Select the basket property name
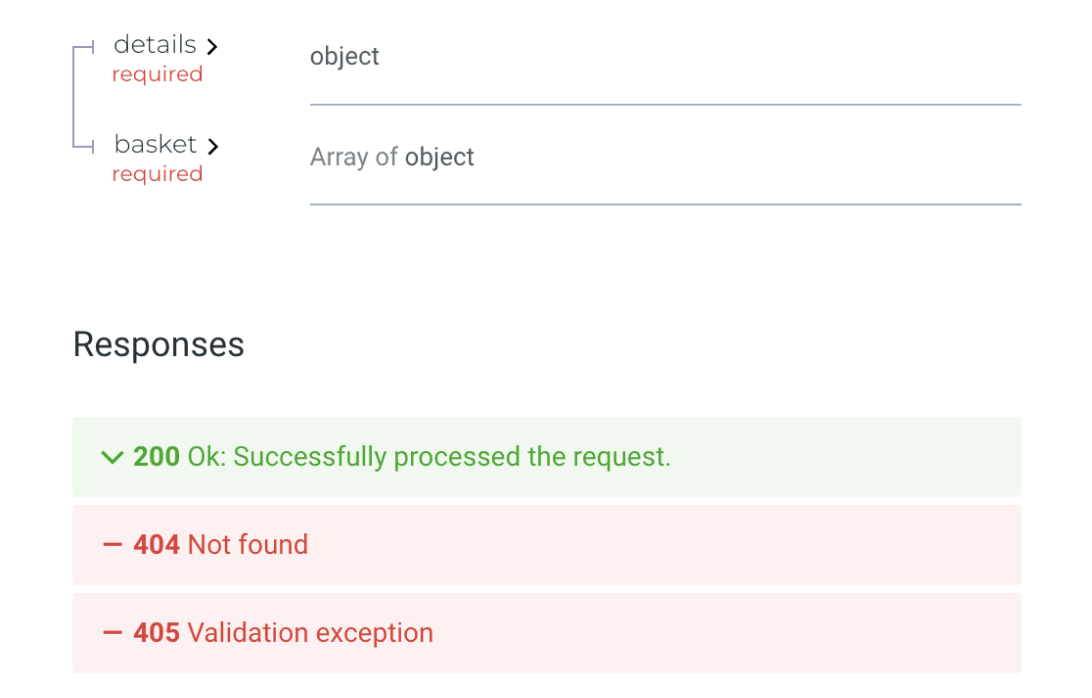The image size is (1092, 698). coord(155,145)
